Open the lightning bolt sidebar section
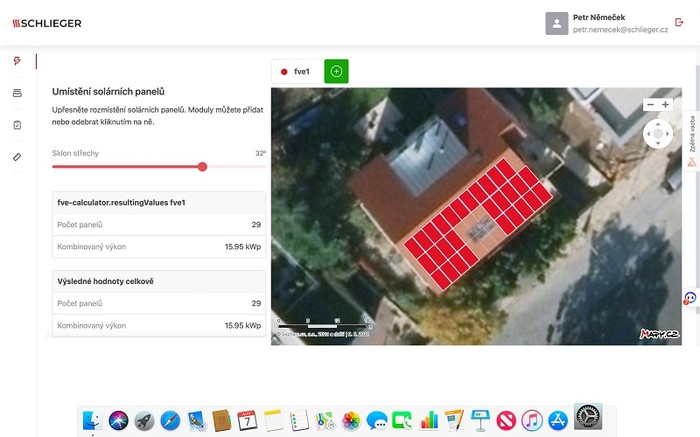Viewport: 700px width, 437px height. pyautogui.click(x=17, y=61)
